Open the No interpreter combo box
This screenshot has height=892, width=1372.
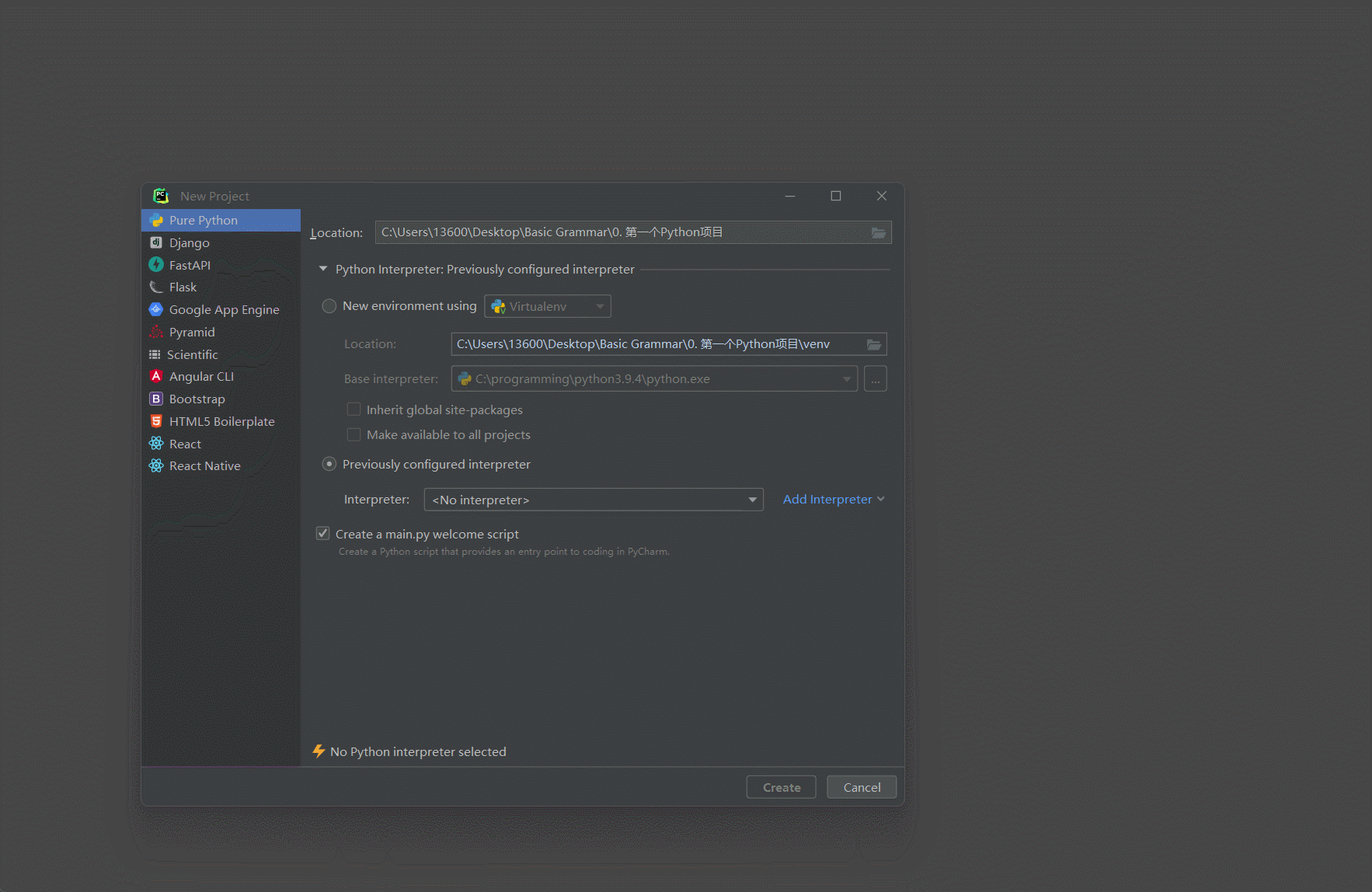(594, 500)
